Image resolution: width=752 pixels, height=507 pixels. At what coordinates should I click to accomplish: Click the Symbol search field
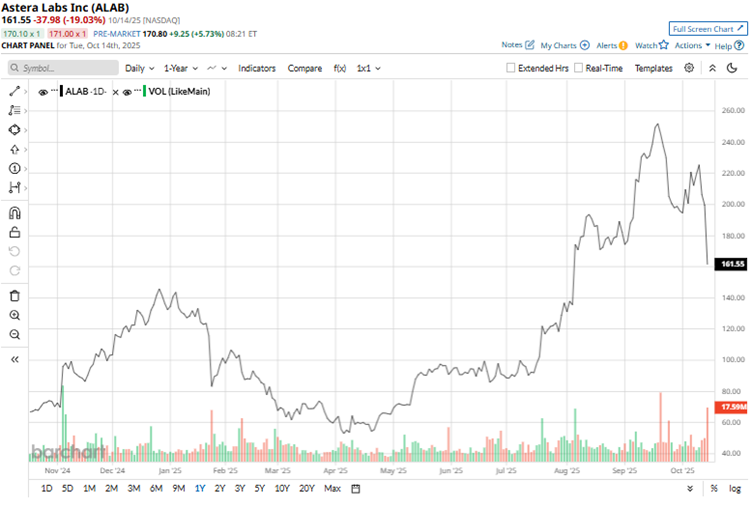(63, 68)
